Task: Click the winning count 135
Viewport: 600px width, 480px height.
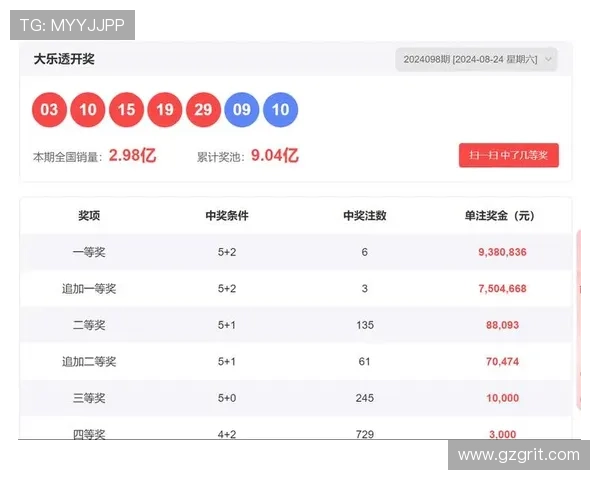Action: 365,325
